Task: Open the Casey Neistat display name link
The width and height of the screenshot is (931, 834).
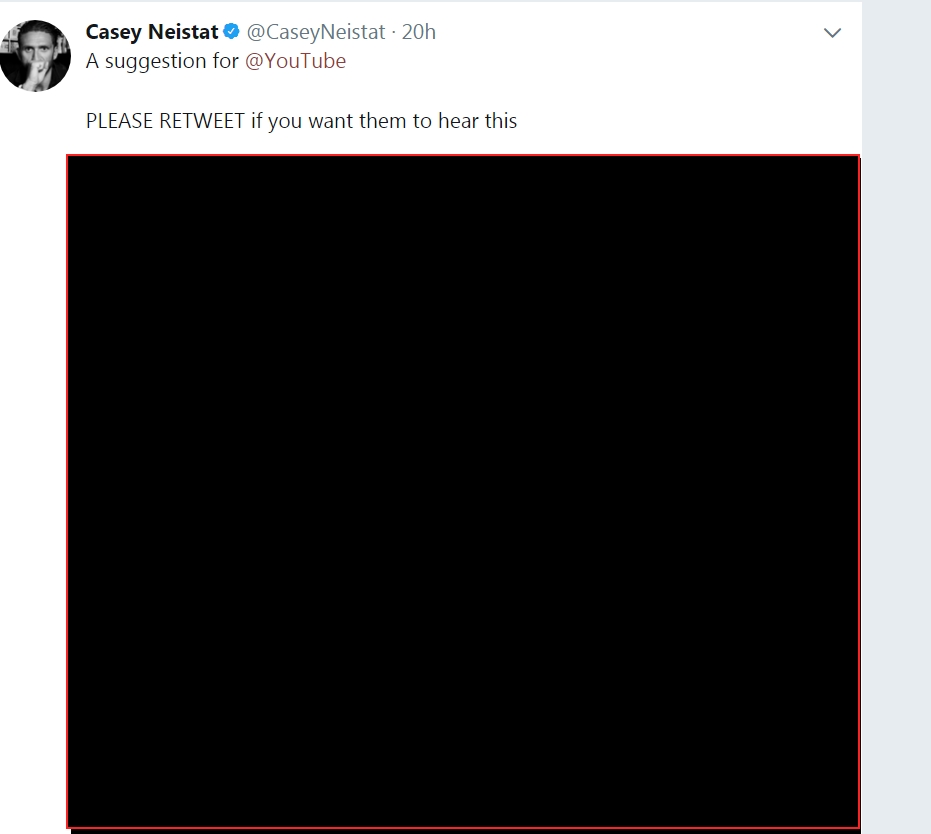Action: point(152,32)
